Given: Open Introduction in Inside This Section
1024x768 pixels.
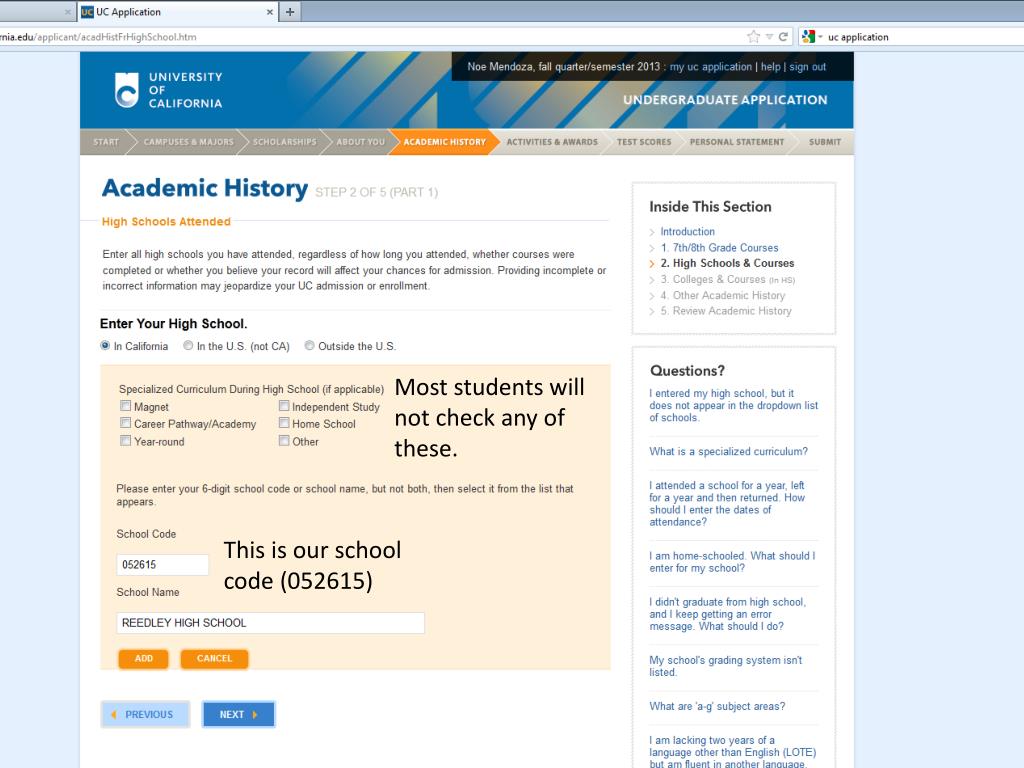Looking at the screenshot, I should point(687,231).
